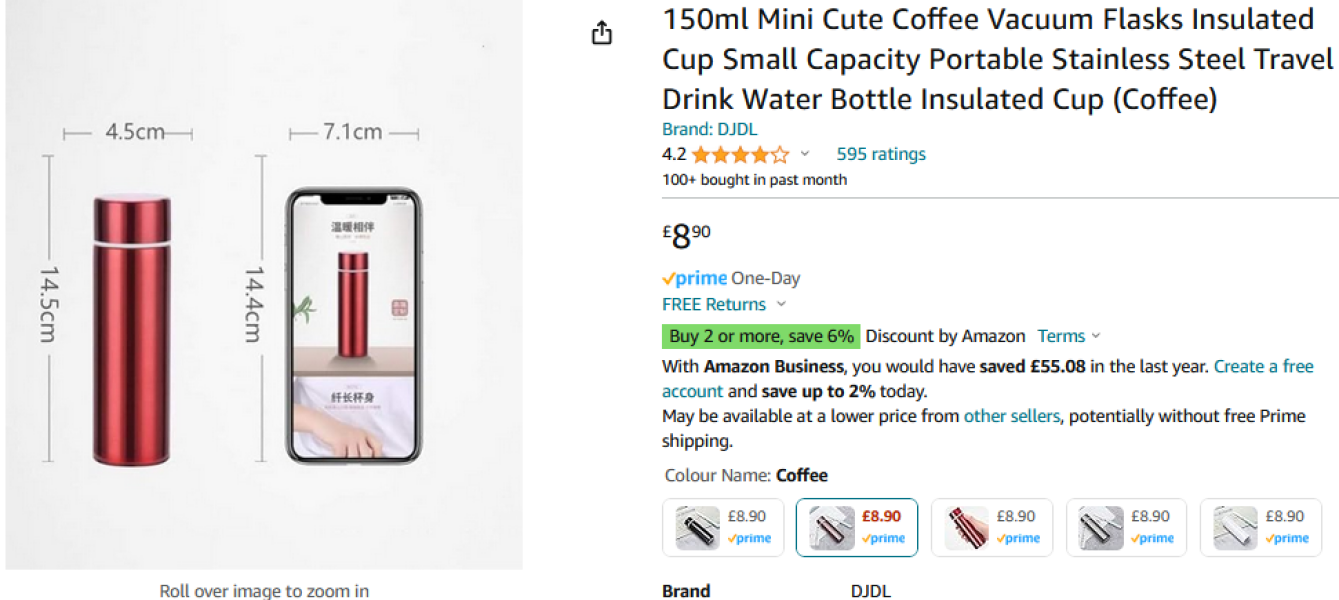View the 595 ratings link

point(881,154)
